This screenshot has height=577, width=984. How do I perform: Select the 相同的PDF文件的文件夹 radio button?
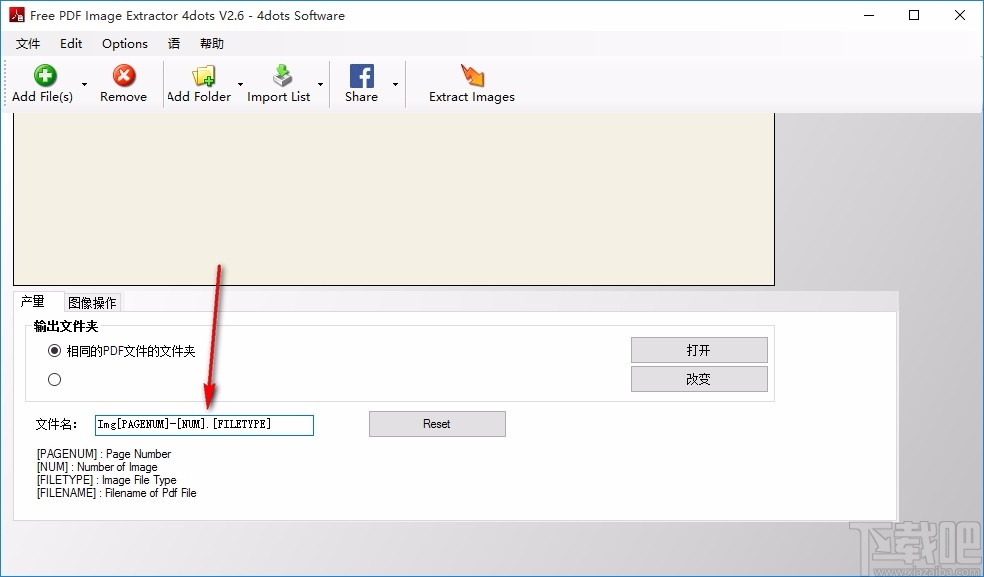click(x=55, y=350)
